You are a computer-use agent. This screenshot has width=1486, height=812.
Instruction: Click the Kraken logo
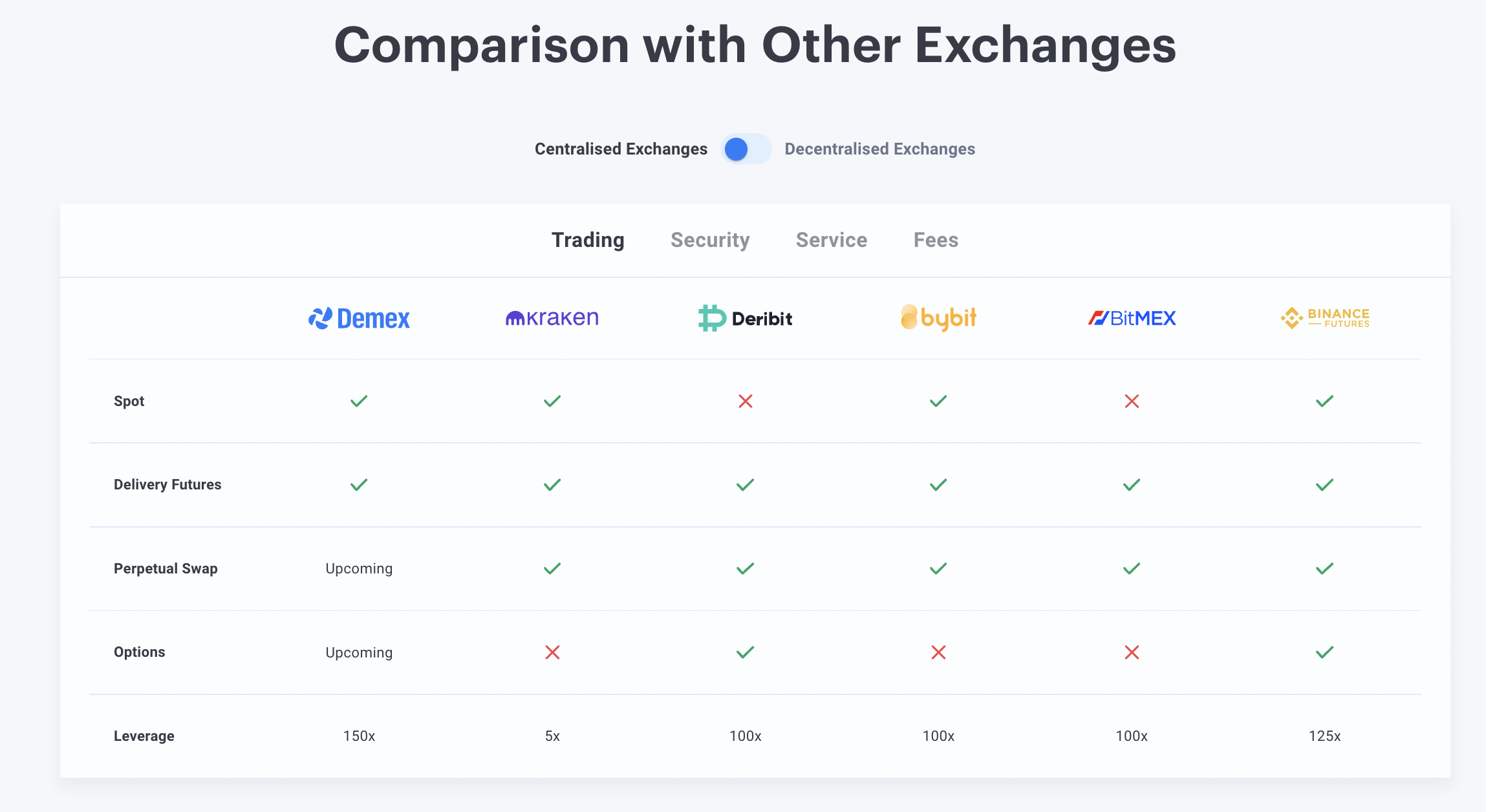pos(552,317)
